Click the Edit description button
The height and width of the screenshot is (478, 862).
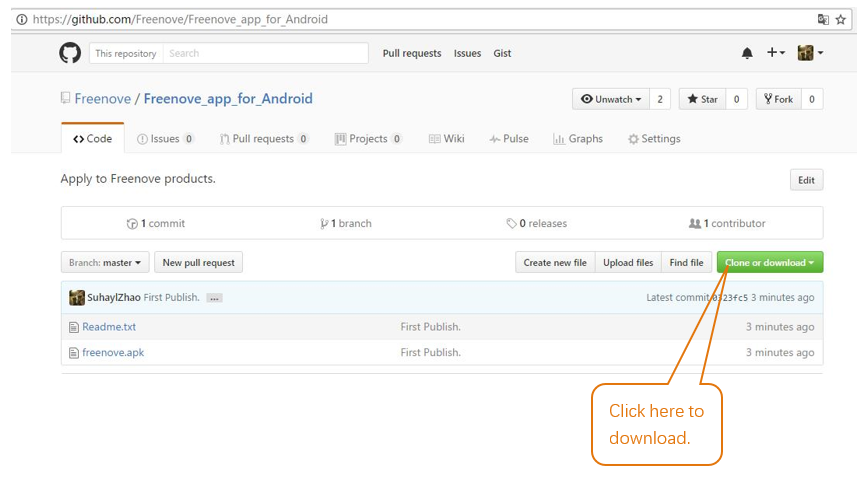point(806,180)
